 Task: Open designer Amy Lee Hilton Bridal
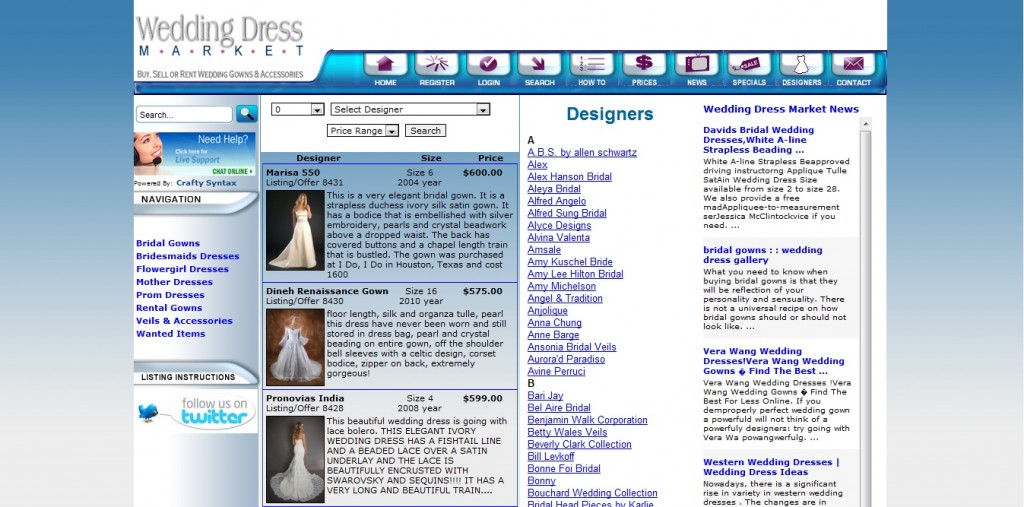(x=575, y=274)
